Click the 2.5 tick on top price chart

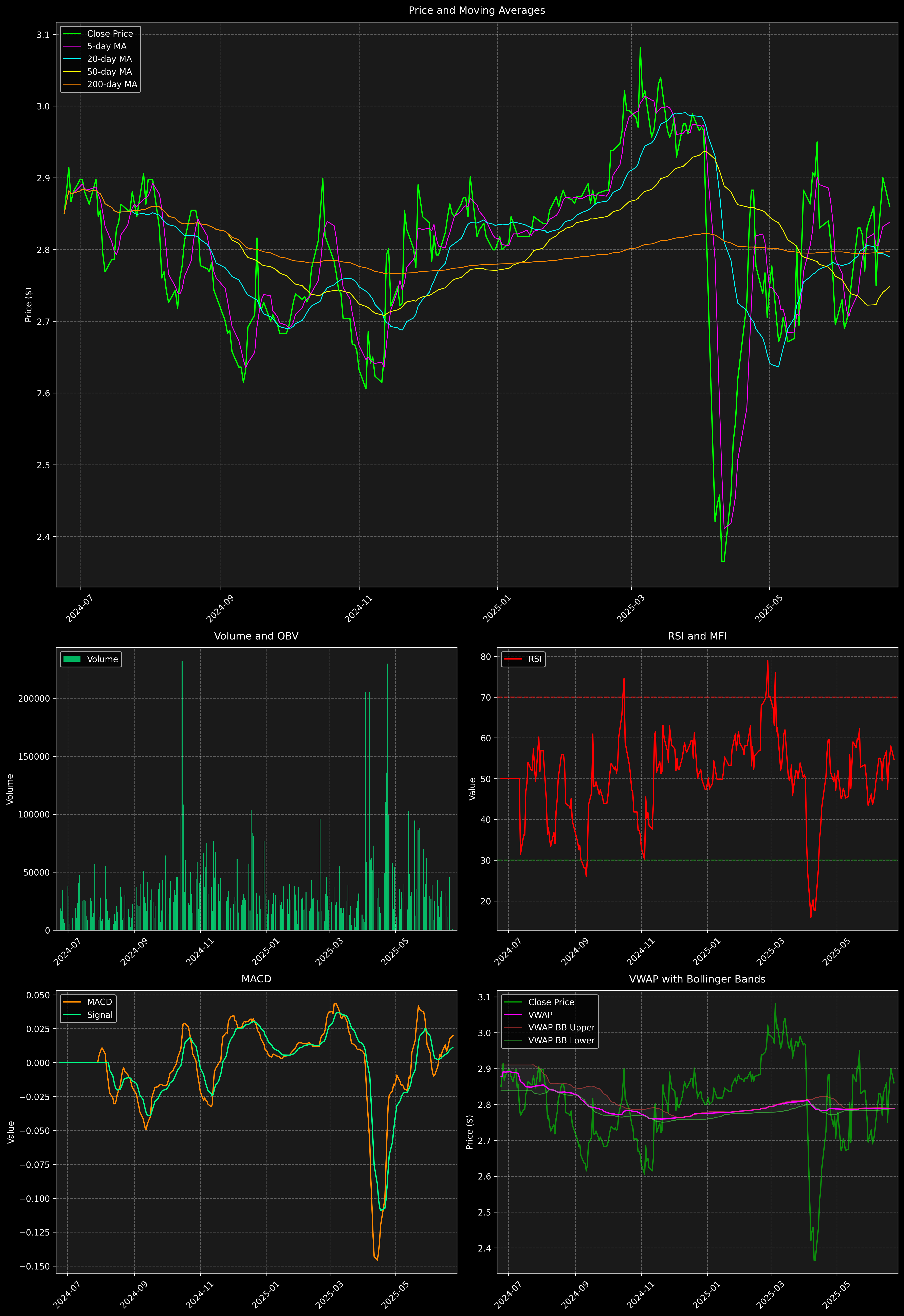[43, 465]
